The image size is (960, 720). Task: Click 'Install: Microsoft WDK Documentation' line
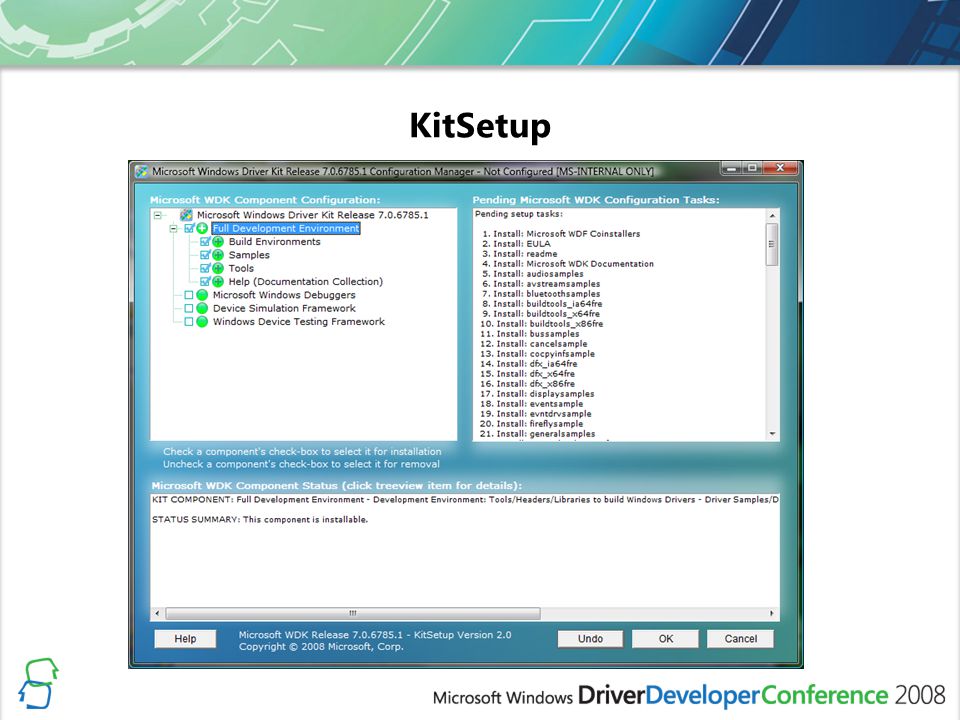568,264
